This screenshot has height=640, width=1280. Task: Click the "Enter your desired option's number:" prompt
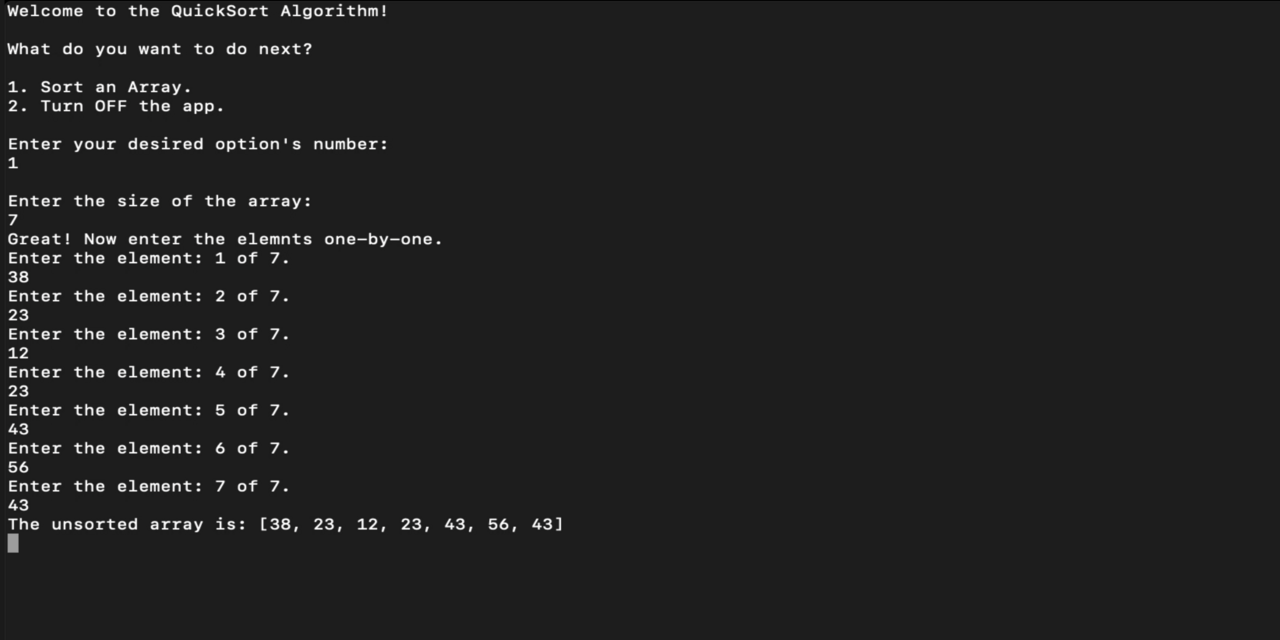198,144
